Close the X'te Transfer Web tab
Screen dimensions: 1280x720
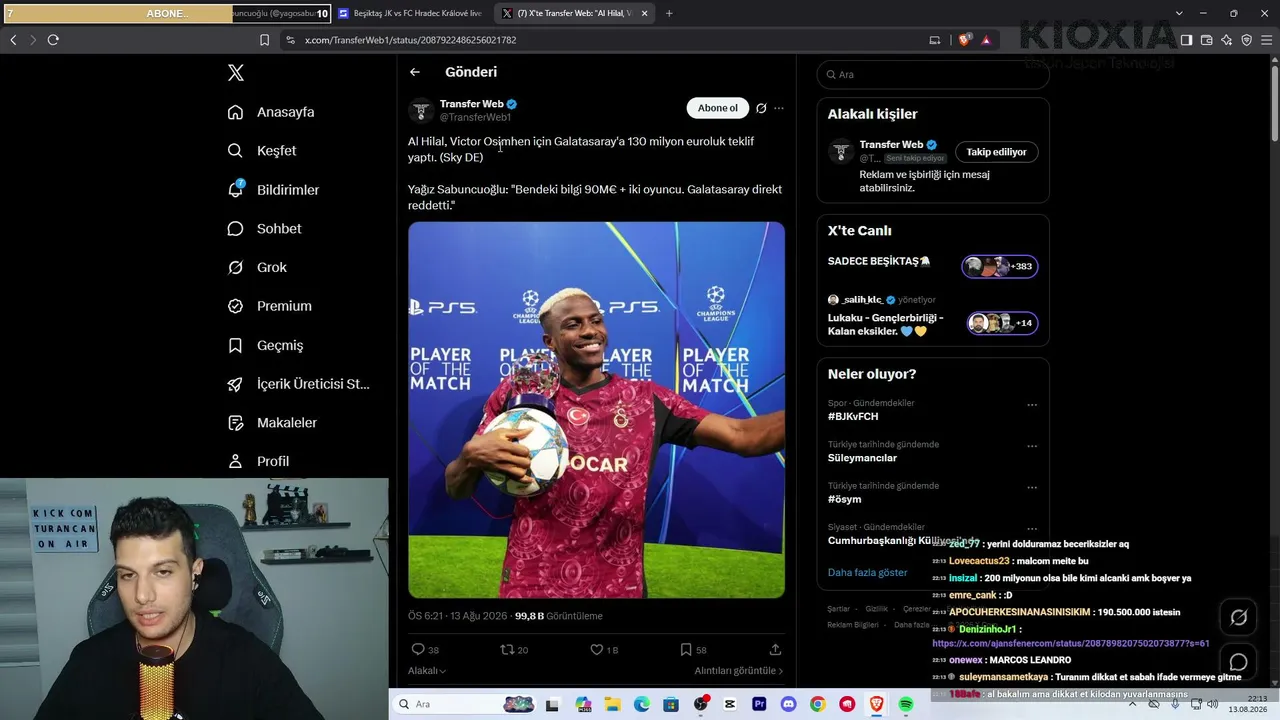tap(644, 13)
